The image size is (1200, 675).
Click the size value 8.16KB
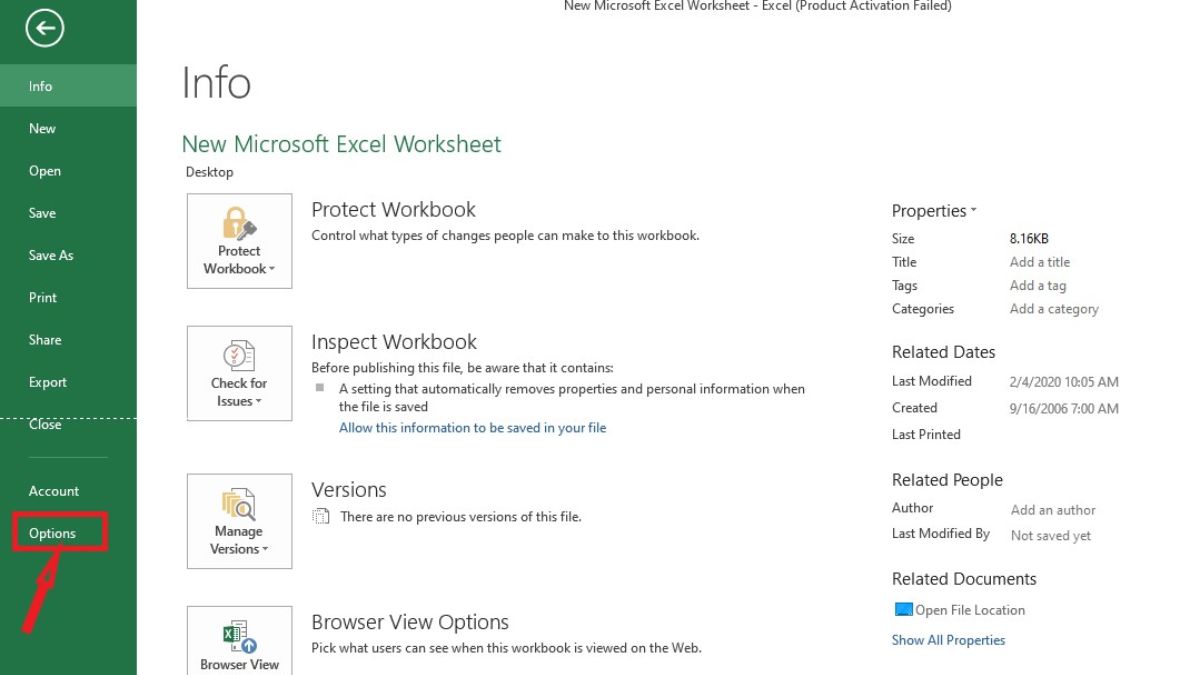1029,239
